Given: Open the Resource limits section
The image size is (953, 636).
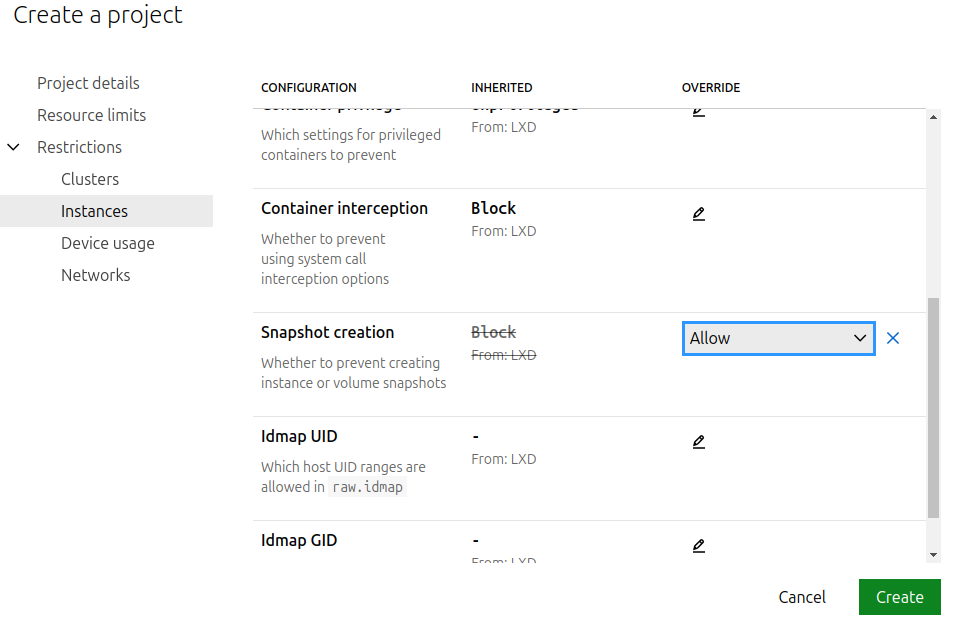Looking at the screenshot, I should pos(91,115).
